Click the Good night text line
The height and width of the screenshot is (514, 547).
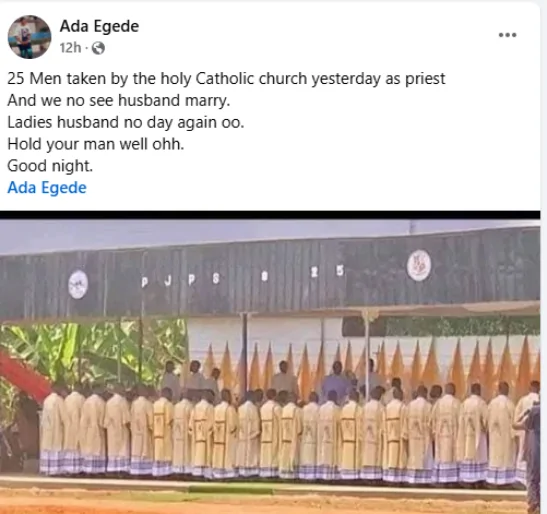[50, 166]
